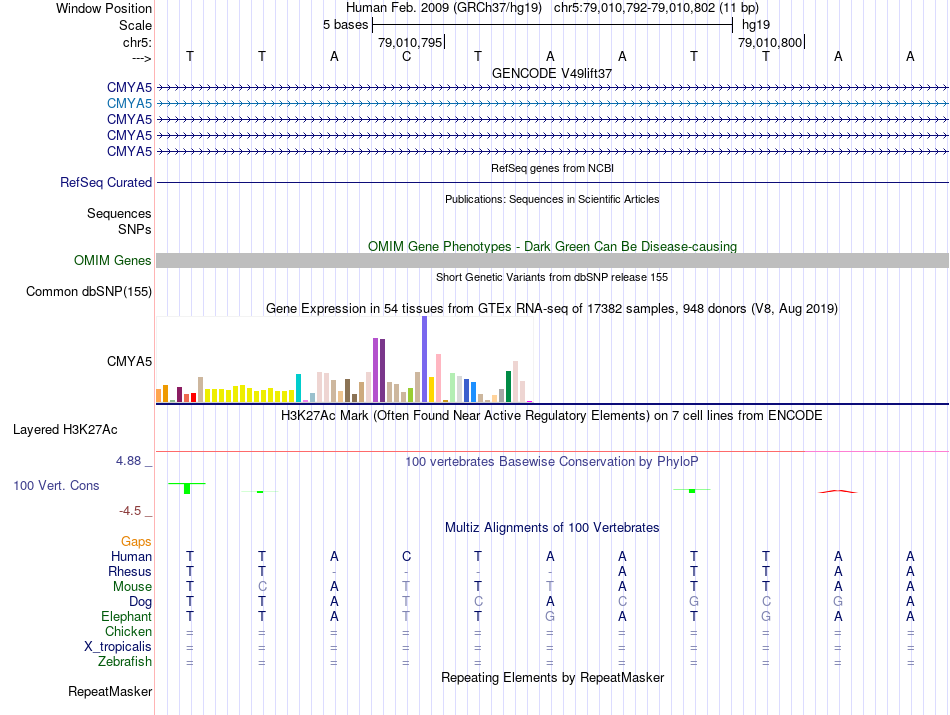
Task: Open 100 vertebrates Basewise Conservation by PhyloP title
Action: point(552,462)
